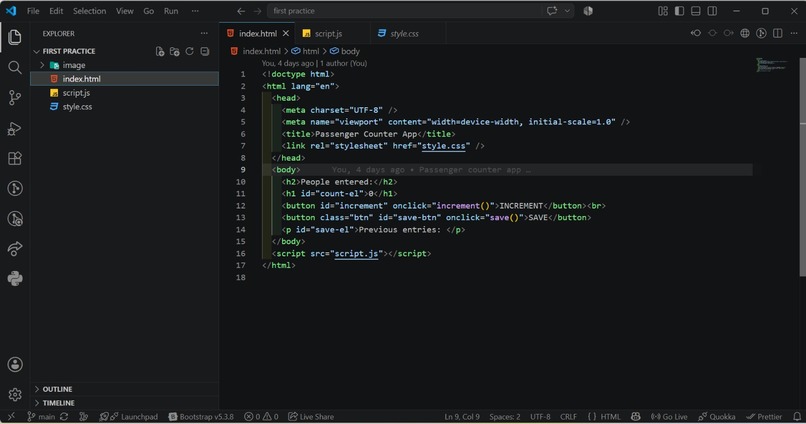This screenshot has height=424, width=806.
Task: Click the remote window icon in status bar
Action: (x=11, y=417)
